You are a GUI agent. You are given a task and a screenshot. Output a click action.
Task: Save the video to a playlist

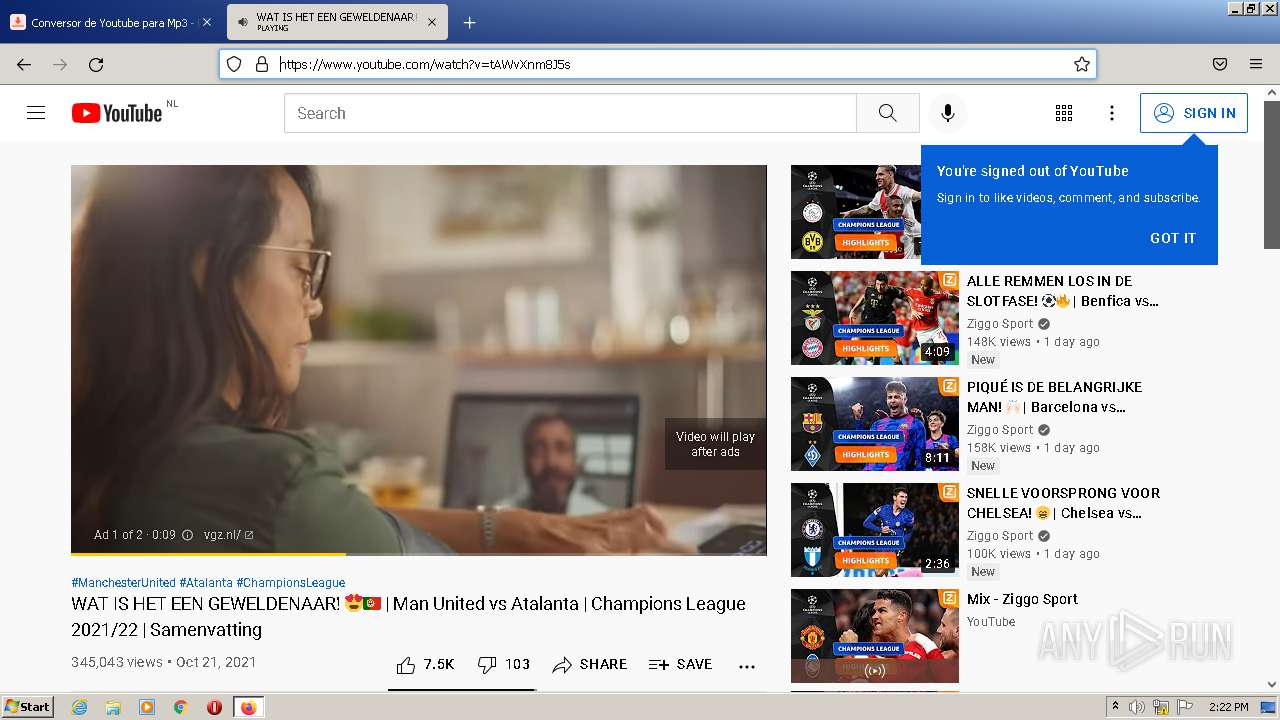pyautogui.click(x=680, y=664)
